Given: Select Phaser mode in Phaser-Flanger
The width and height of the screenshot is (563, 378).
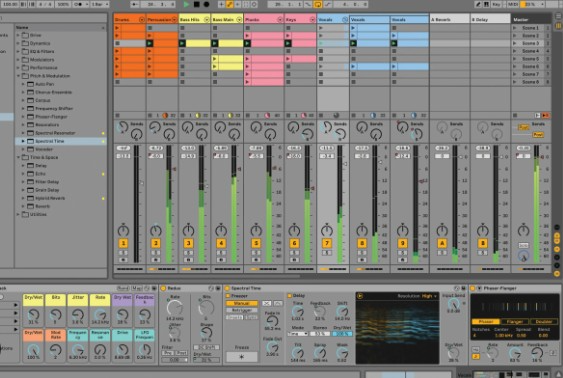Looking at the screenshot, I should pyautogui.click(x=486, y=322).
